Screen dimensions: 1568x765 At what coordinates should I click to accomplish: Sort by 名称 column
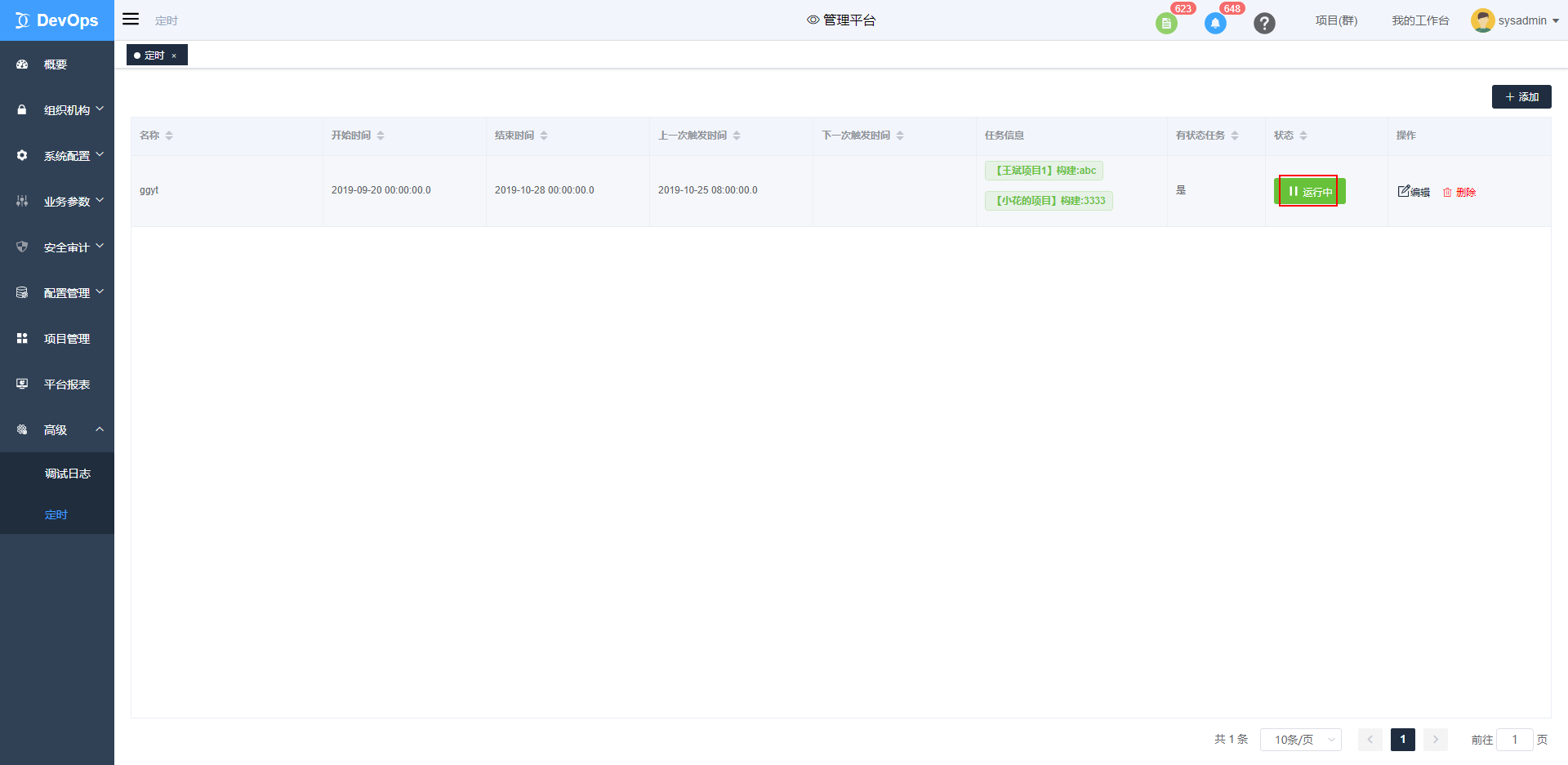(x=169, y=136)
